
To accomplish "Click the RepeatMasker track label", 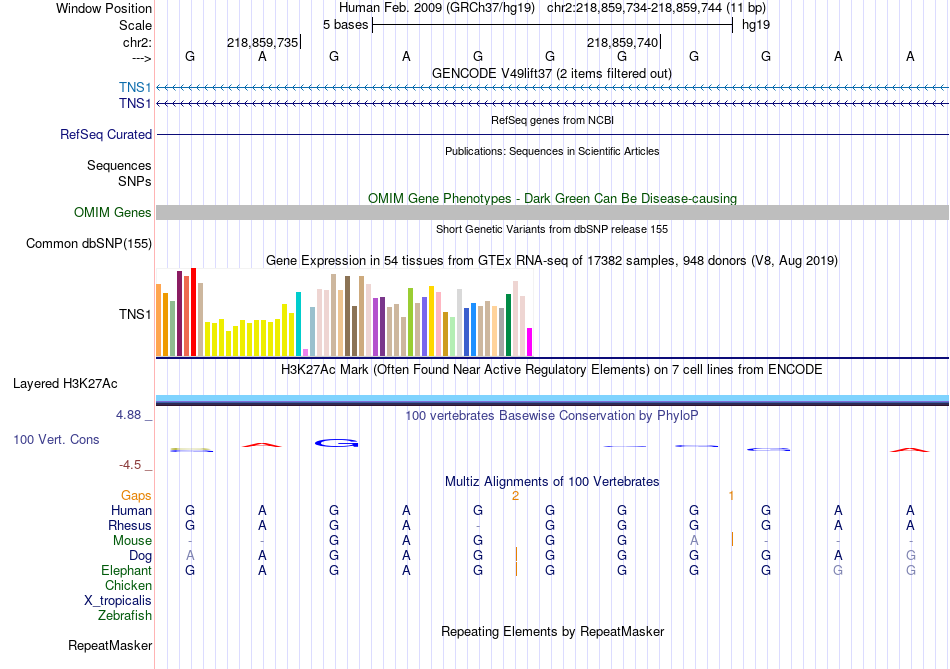I will (x=110, y=645).
